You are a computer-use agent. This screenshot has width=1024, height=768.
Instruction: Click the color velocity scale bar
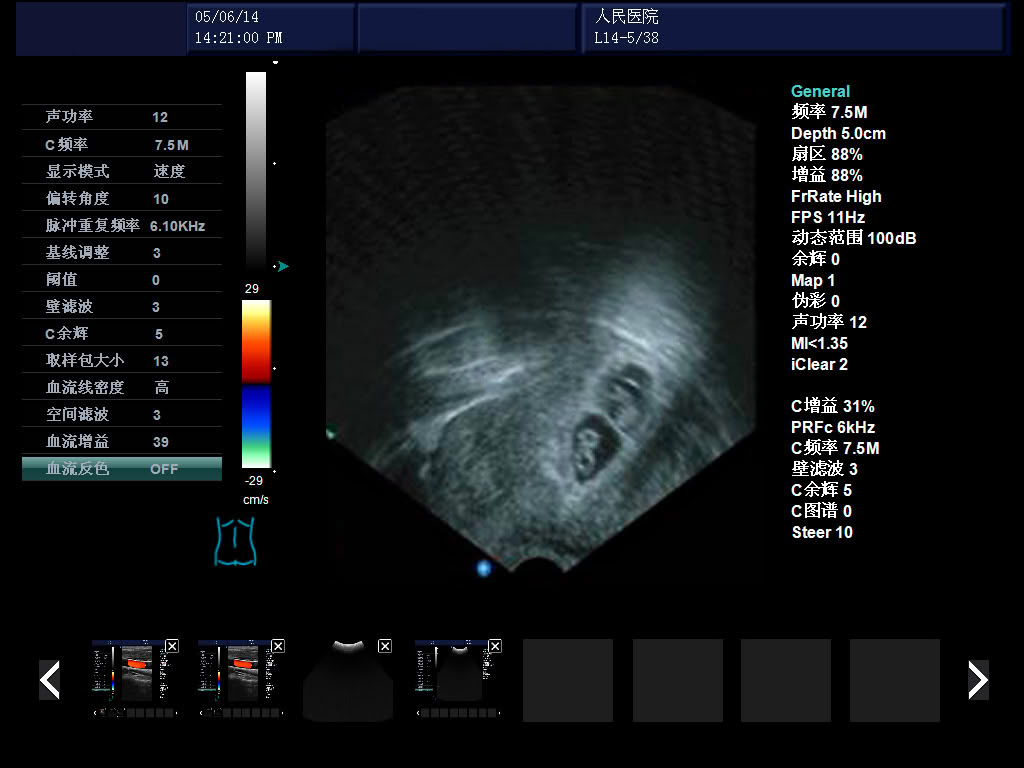pos(256,384)
